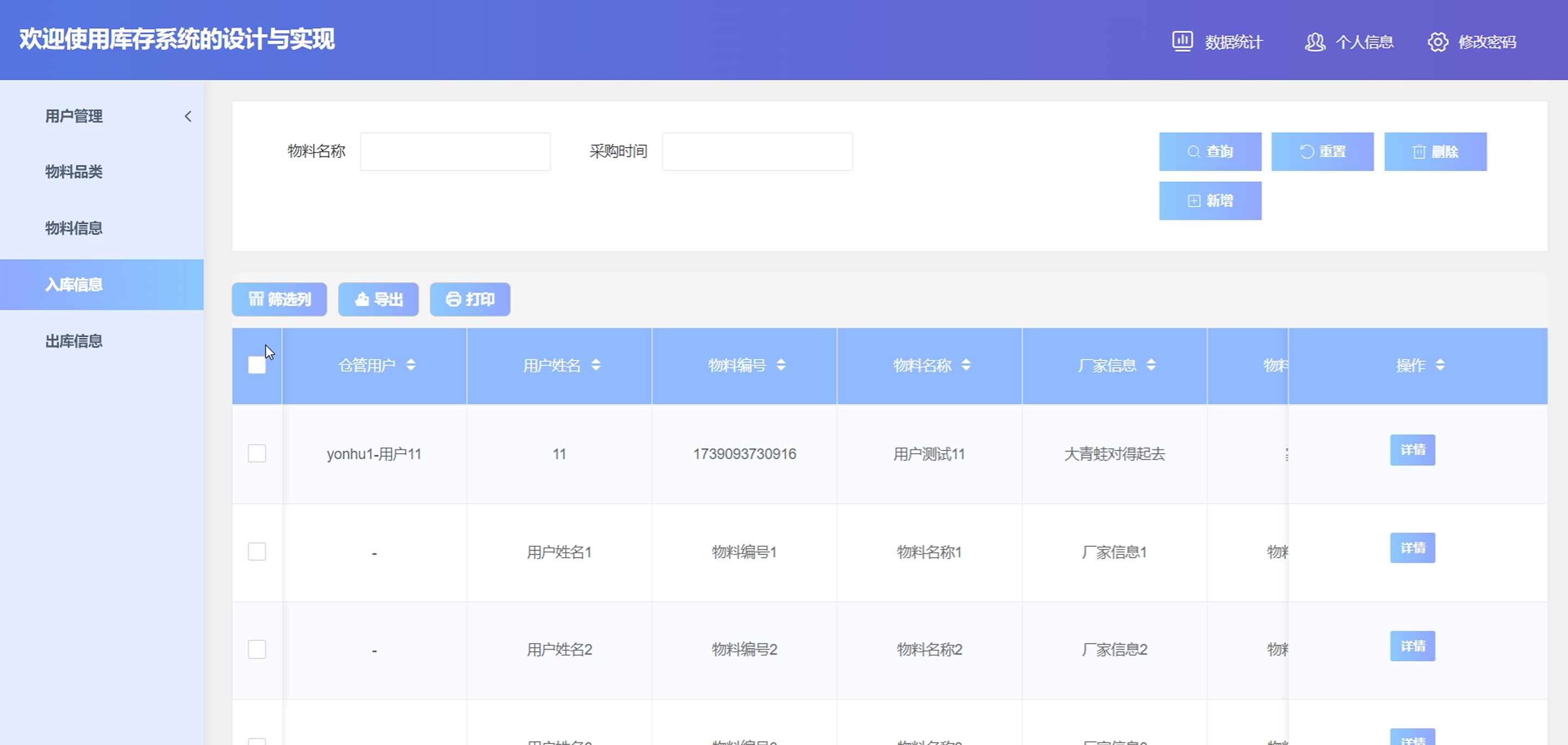Open the 数据统计 chart icon
1568x745 pixels.
point(1182,41)
